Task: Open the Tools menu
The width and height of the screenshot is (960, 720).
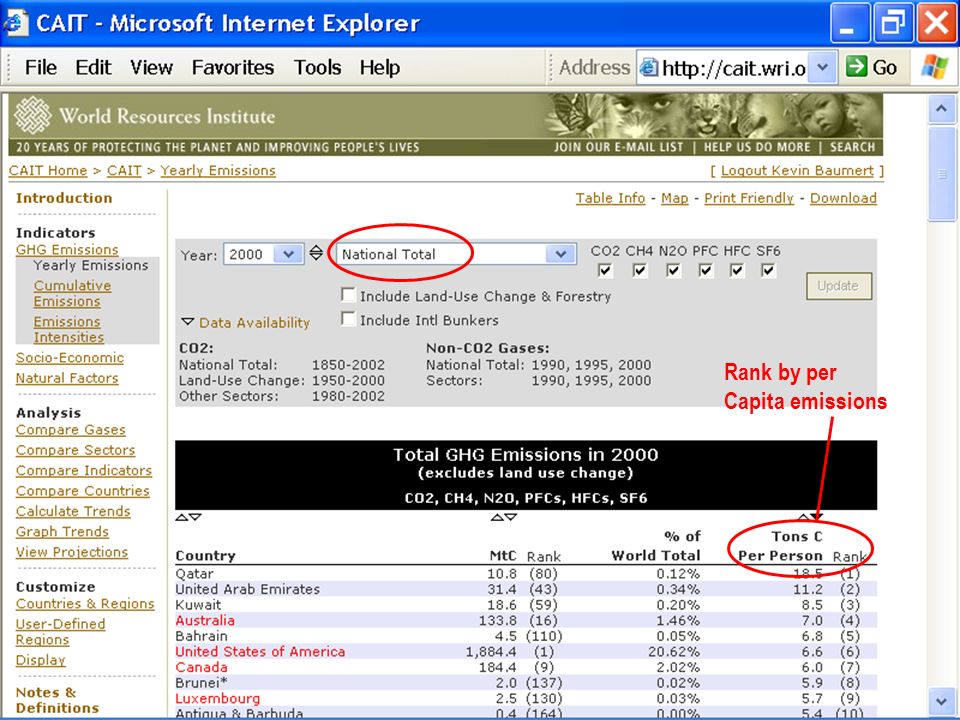Action: (317, 67)
